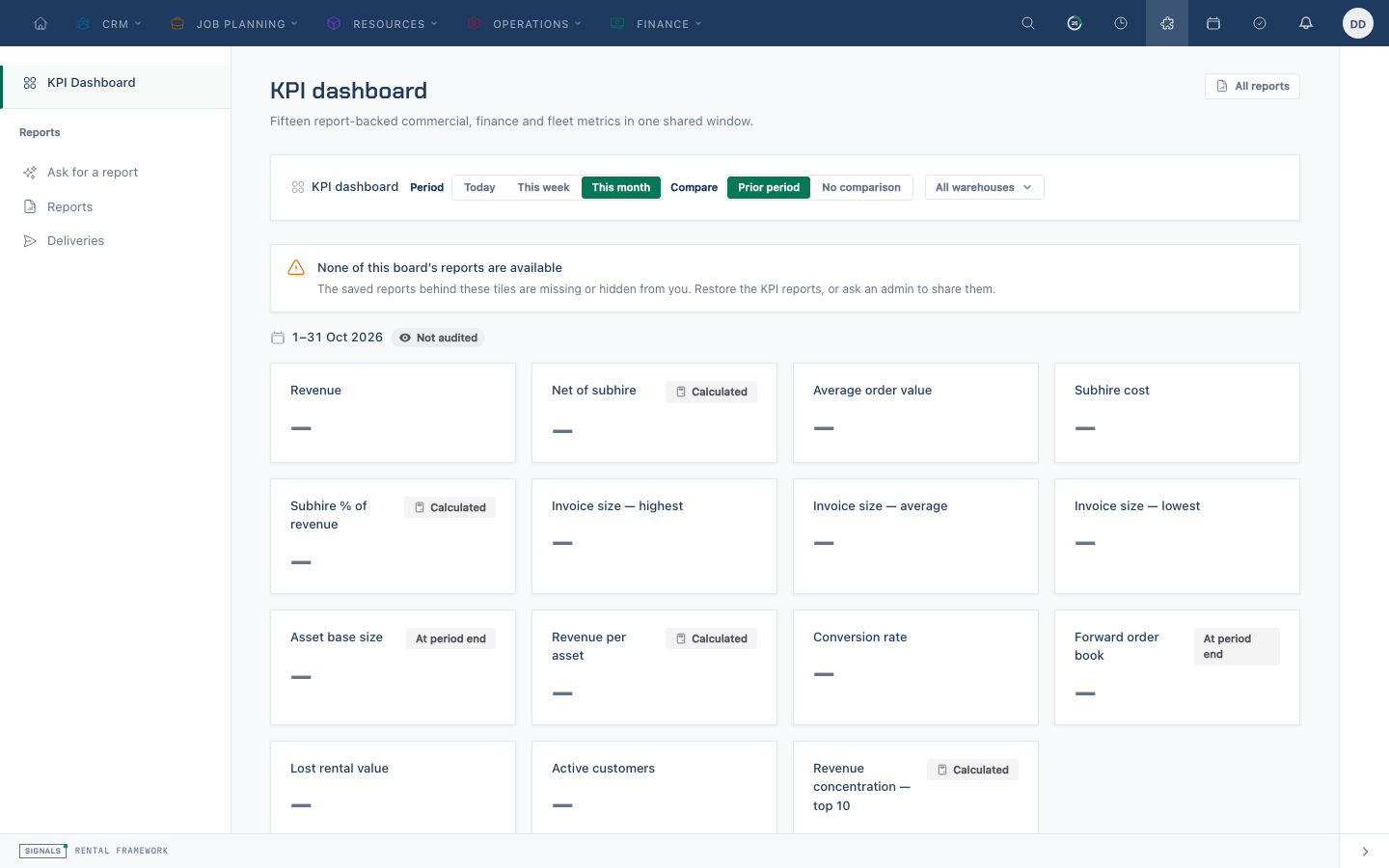Set period to This week

(x=543, y=187)
